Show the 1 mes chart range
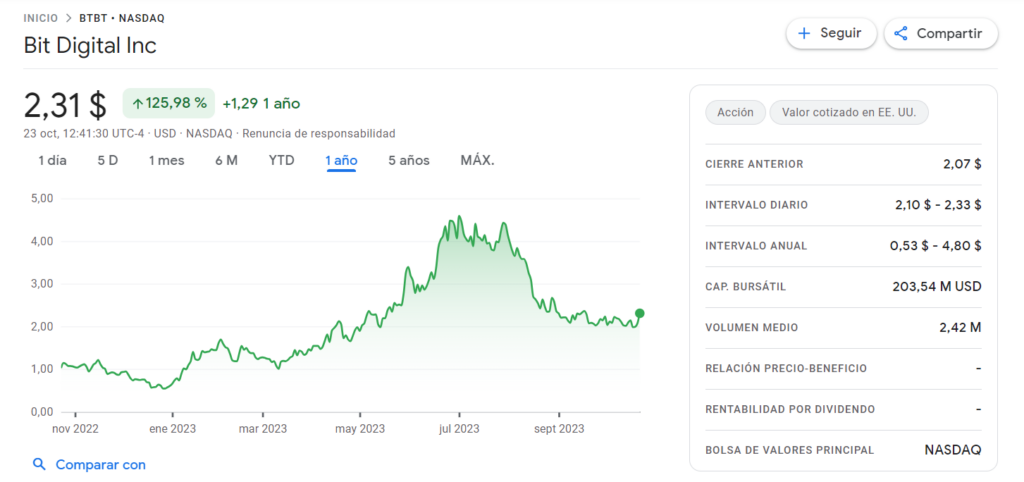Screen dimensions: 1024x482 tap(166, 160)
